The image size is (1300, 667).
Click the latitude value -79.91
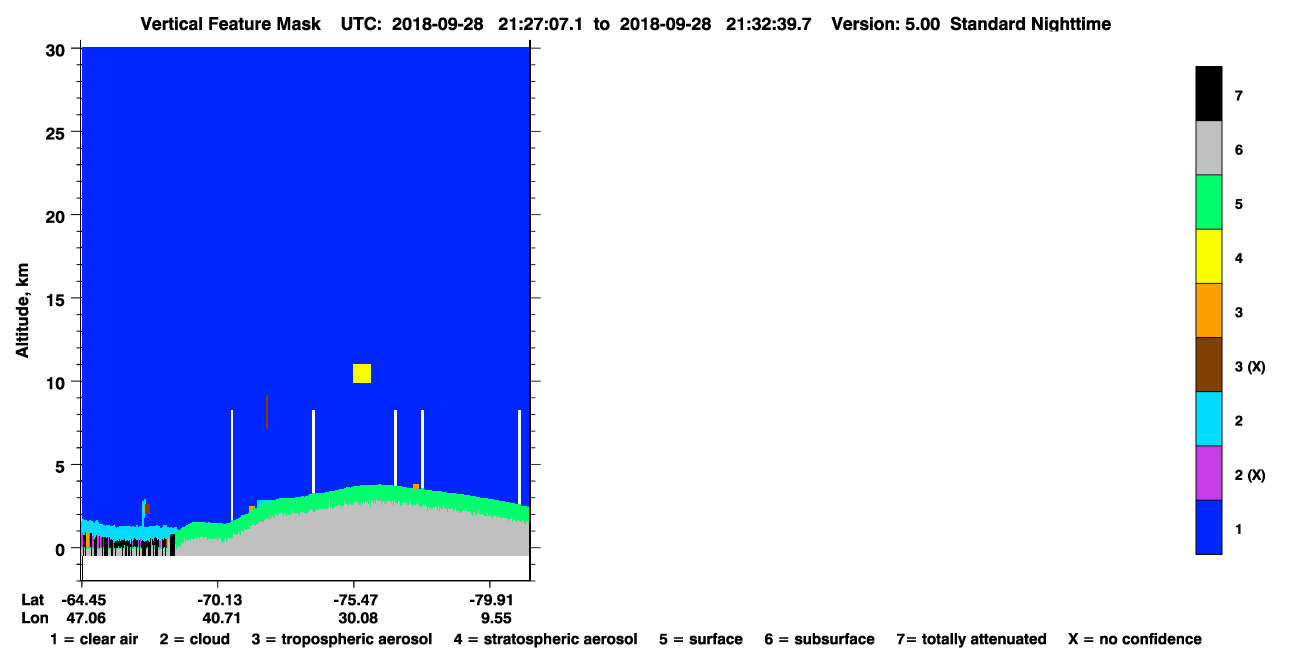[x=490, y=600]
